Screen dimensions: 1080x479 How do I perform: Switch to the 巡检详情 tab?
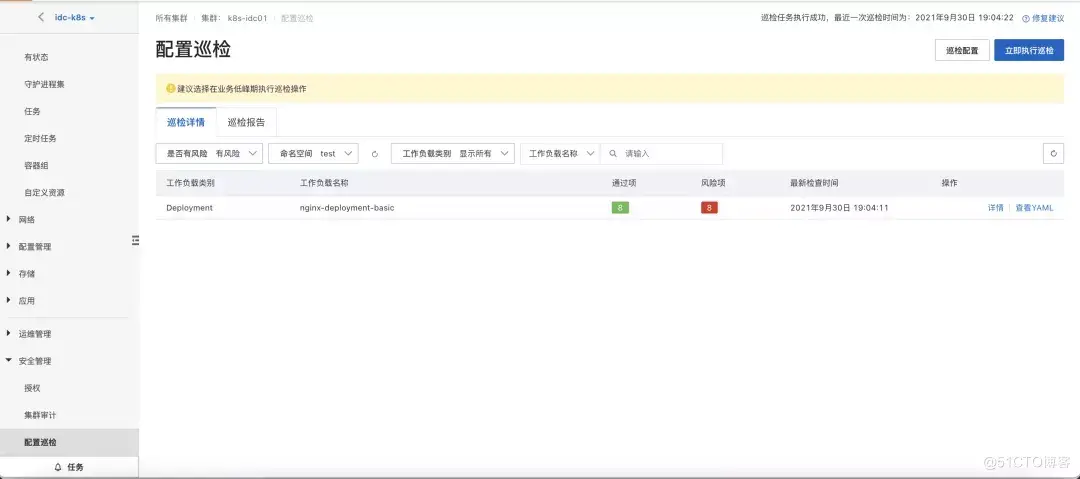(x=186, y=122)
